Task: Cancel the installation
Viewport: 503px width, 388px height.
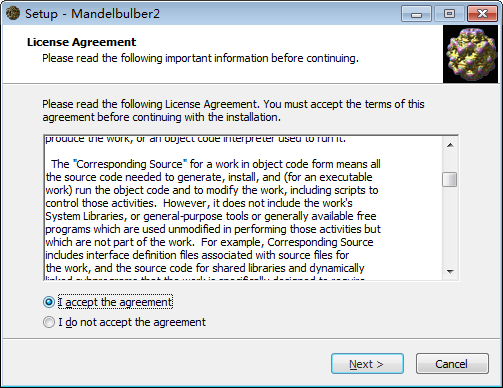Action: [x=452, y=364]
